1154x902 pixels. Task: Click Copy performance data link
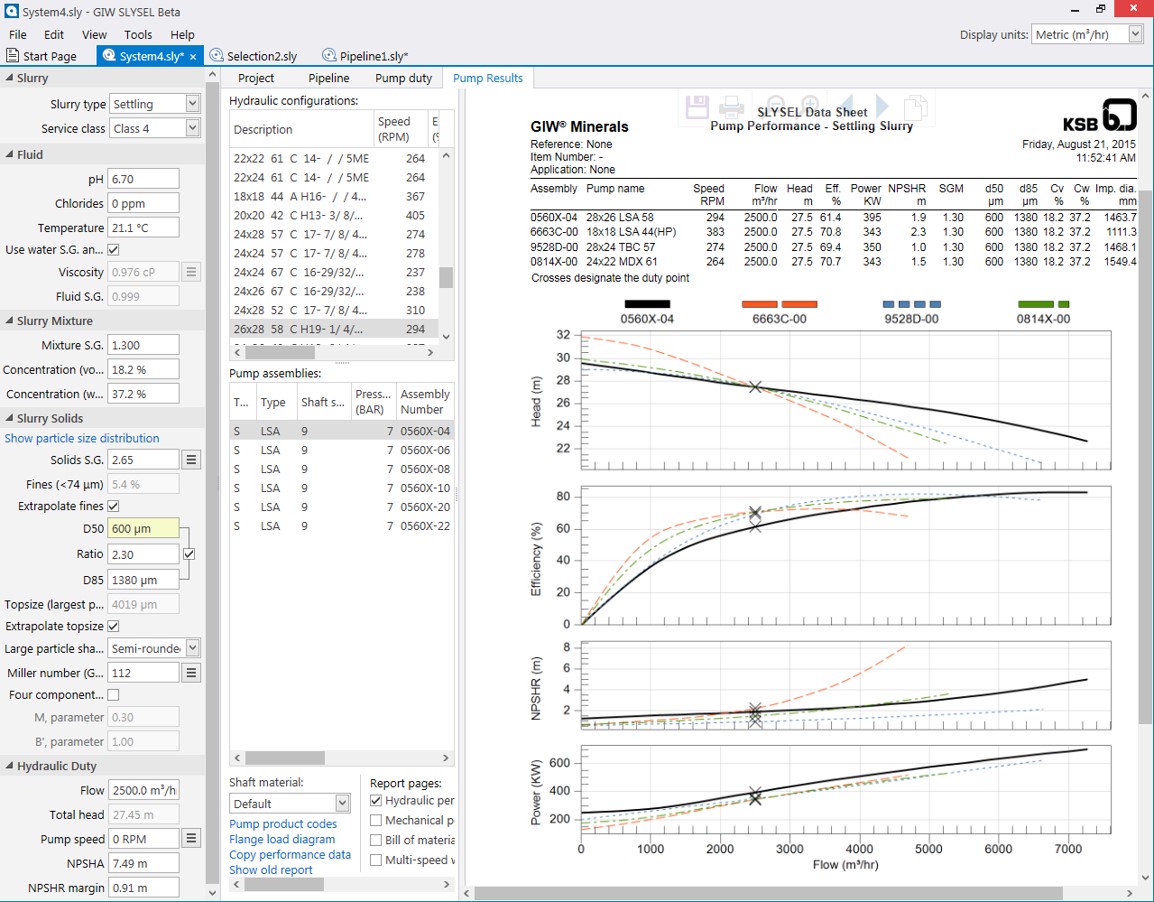(x=290, y=855)
